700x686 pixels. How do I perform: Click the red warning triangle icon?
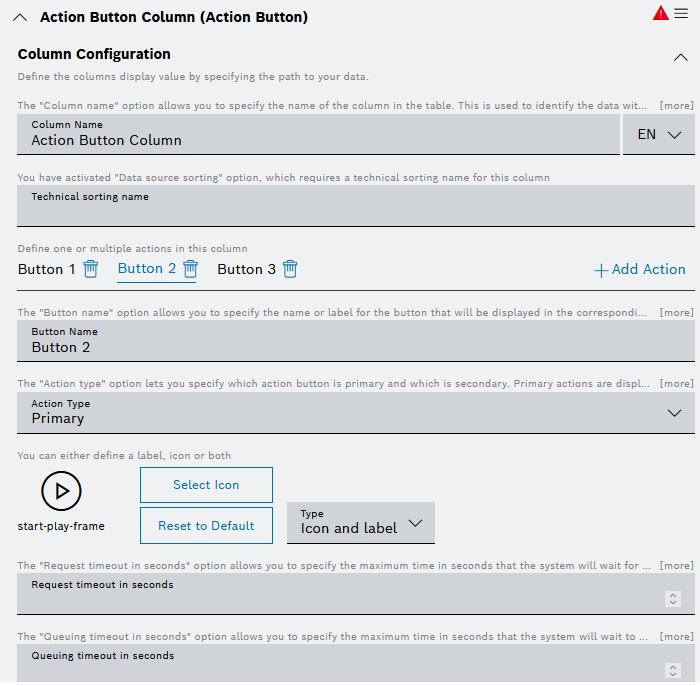pyautogui.click(x=661, y=13)
